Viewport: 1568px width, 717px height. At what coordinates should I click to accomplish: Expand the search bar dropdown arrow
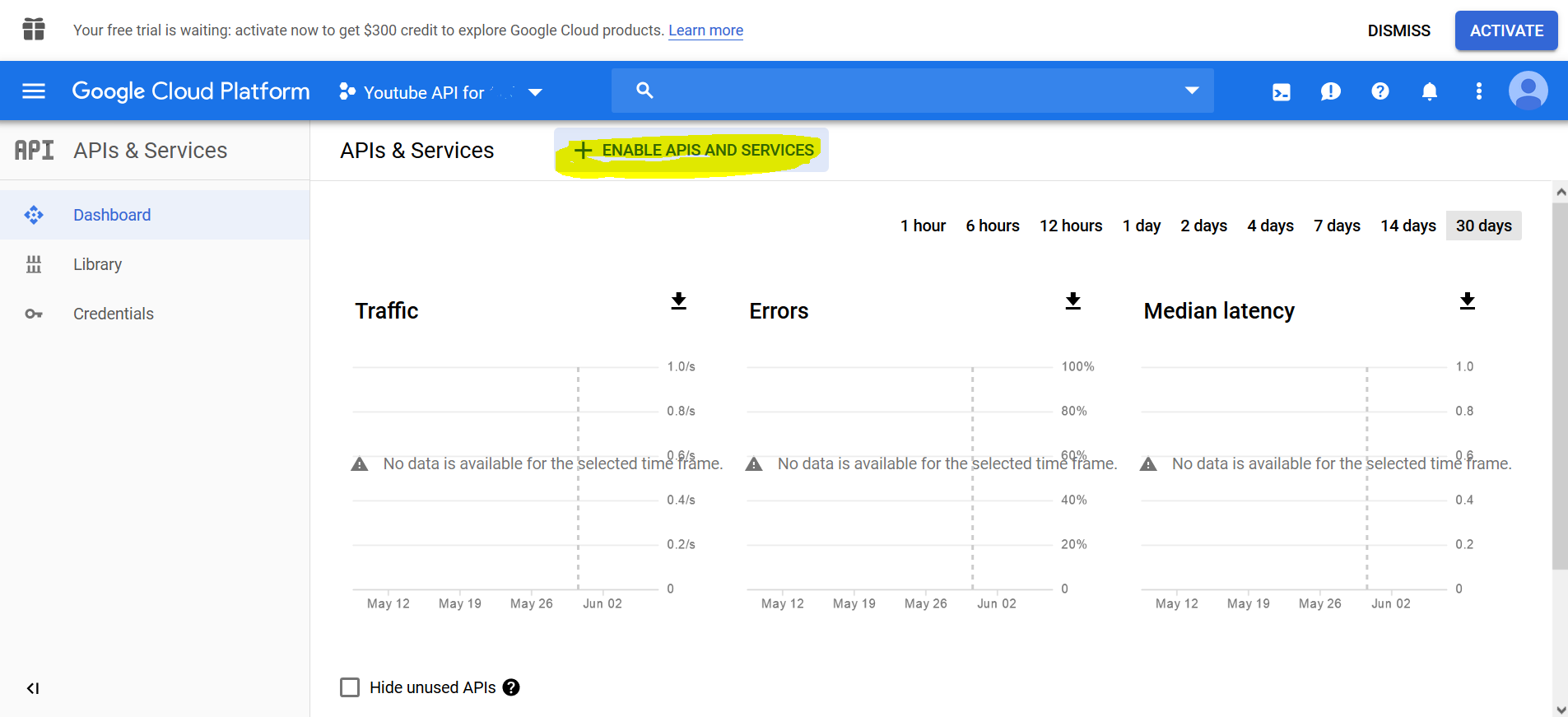[1191, 91]
